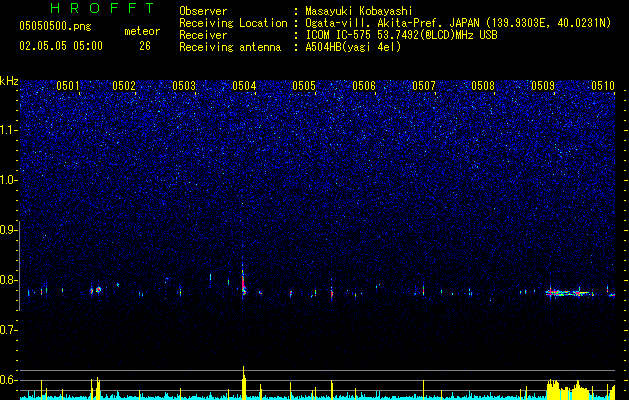The image size is (629, 400).
Task: Click the strong vertical meteor echo at 0504
Action: pos(243,283)
